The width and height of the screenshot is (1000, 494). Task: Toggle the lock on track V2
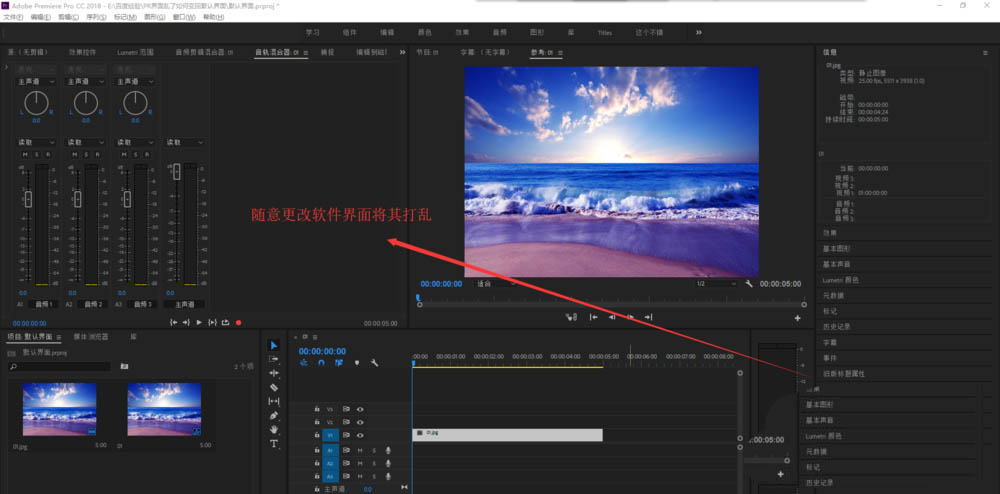pos(317,422)
